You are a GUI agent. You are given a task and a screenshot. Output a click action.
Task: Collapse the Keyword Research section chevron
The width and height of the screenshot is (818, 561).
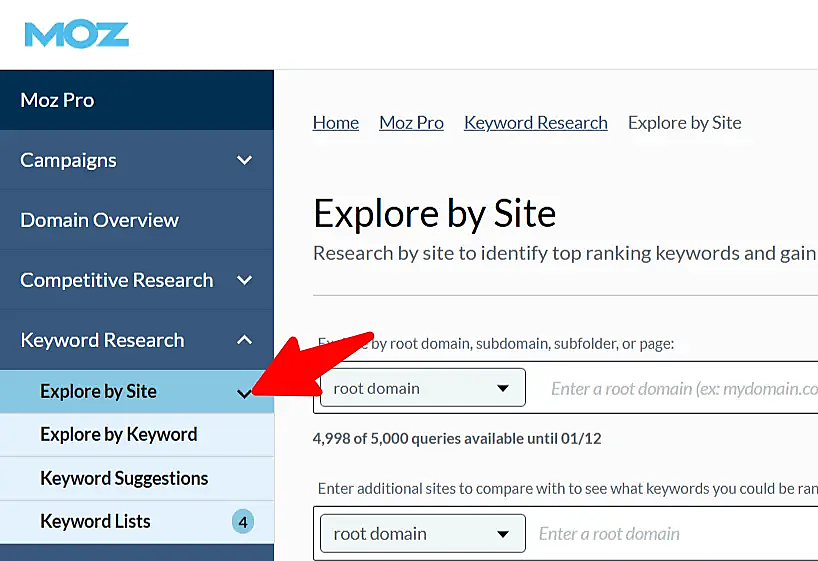coord(244,340)
